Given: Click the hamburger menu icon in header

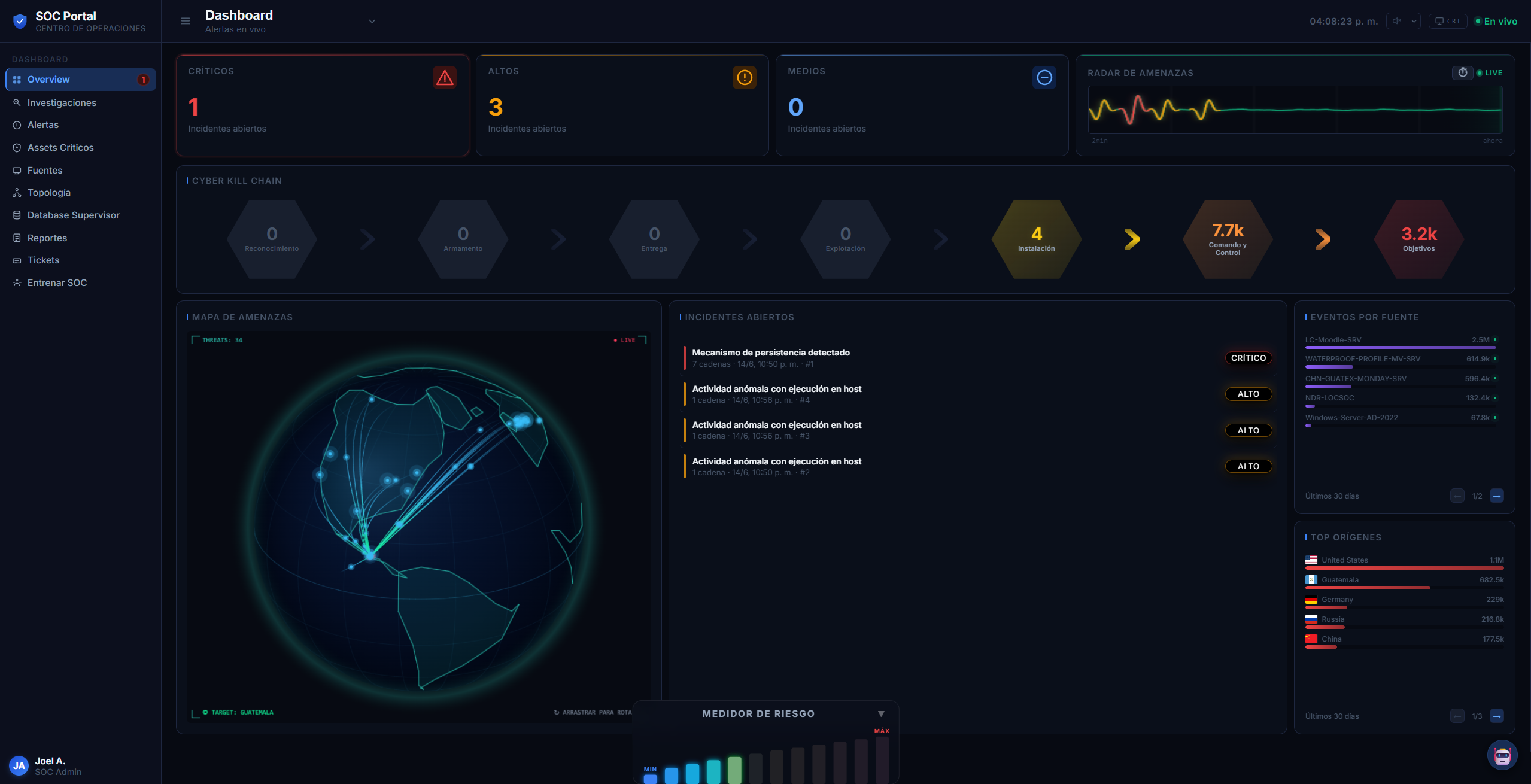Looking at the screenshot, I should click(186, 21).
